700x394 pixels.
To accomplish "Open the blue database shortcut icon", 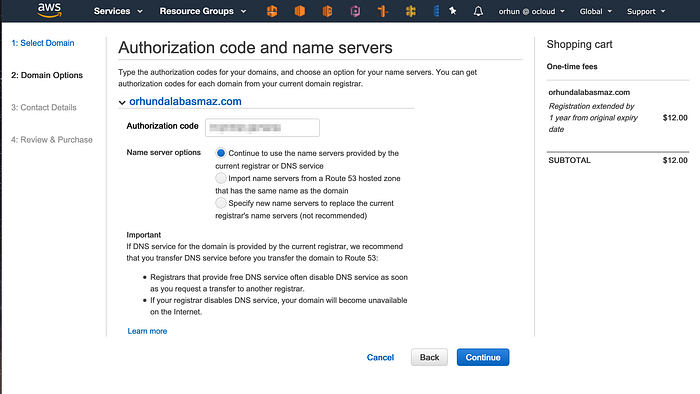I will tap(436, 11).
